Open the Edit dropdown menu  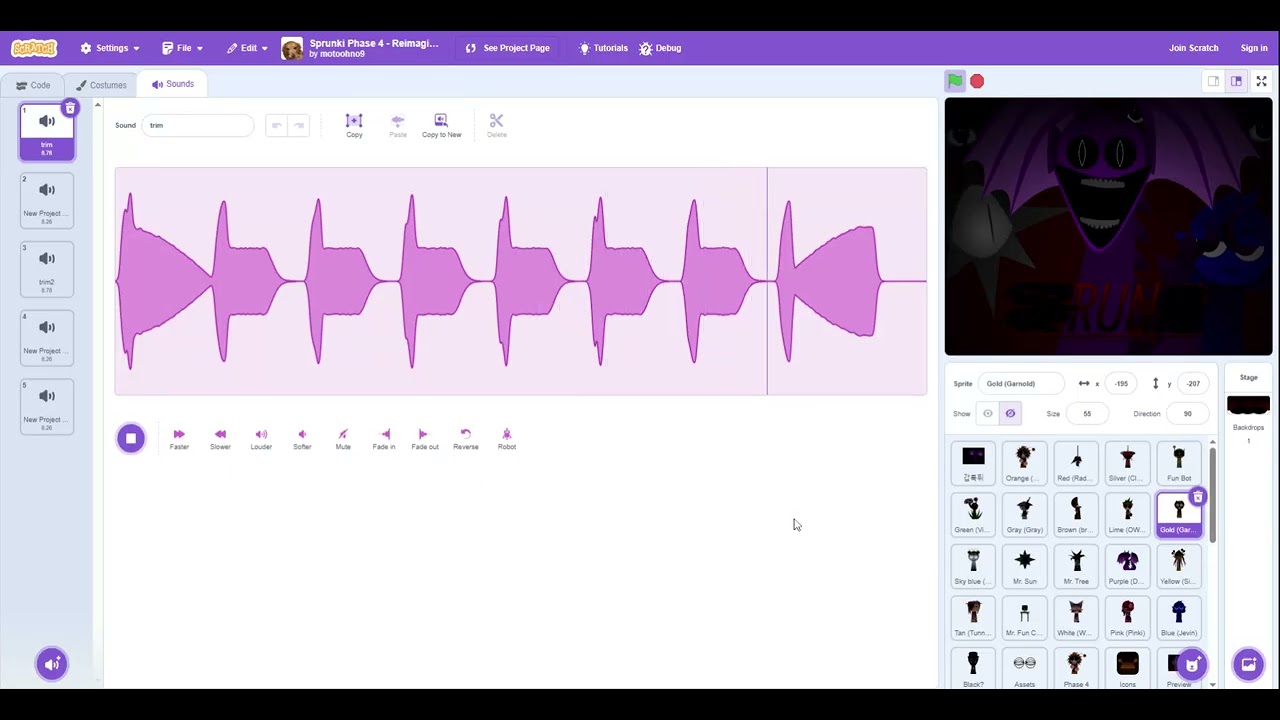pos(247,48)
